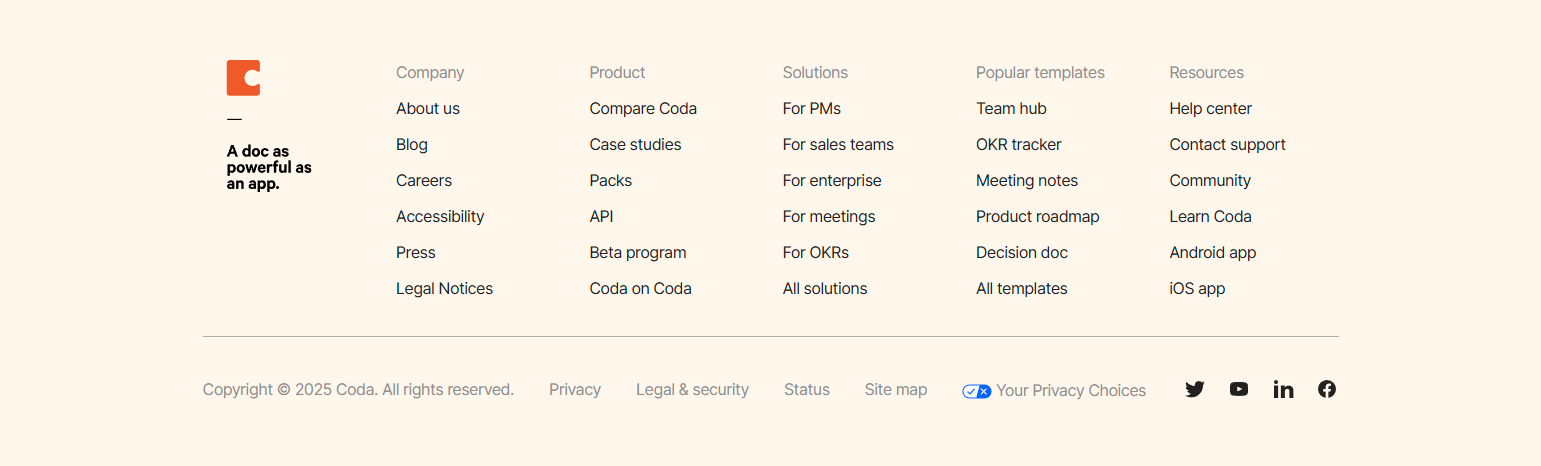1541x466 pixels.
Task: Open Coda's YouTube channel icon
Action: pyautogui.click(x=1239, y=389)
